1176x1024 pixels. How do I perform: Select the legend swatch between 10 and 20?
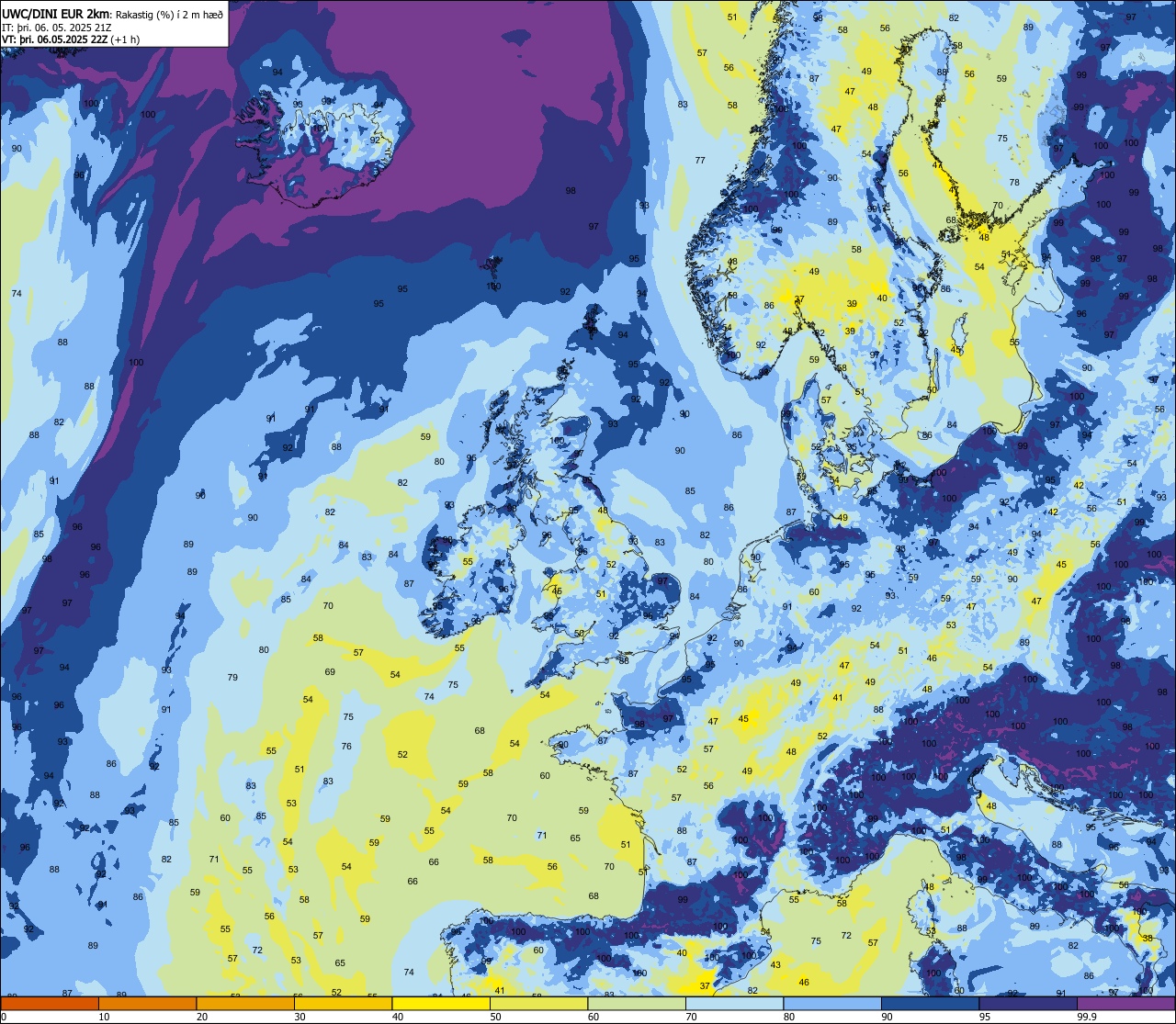(x=147, y=1003)
